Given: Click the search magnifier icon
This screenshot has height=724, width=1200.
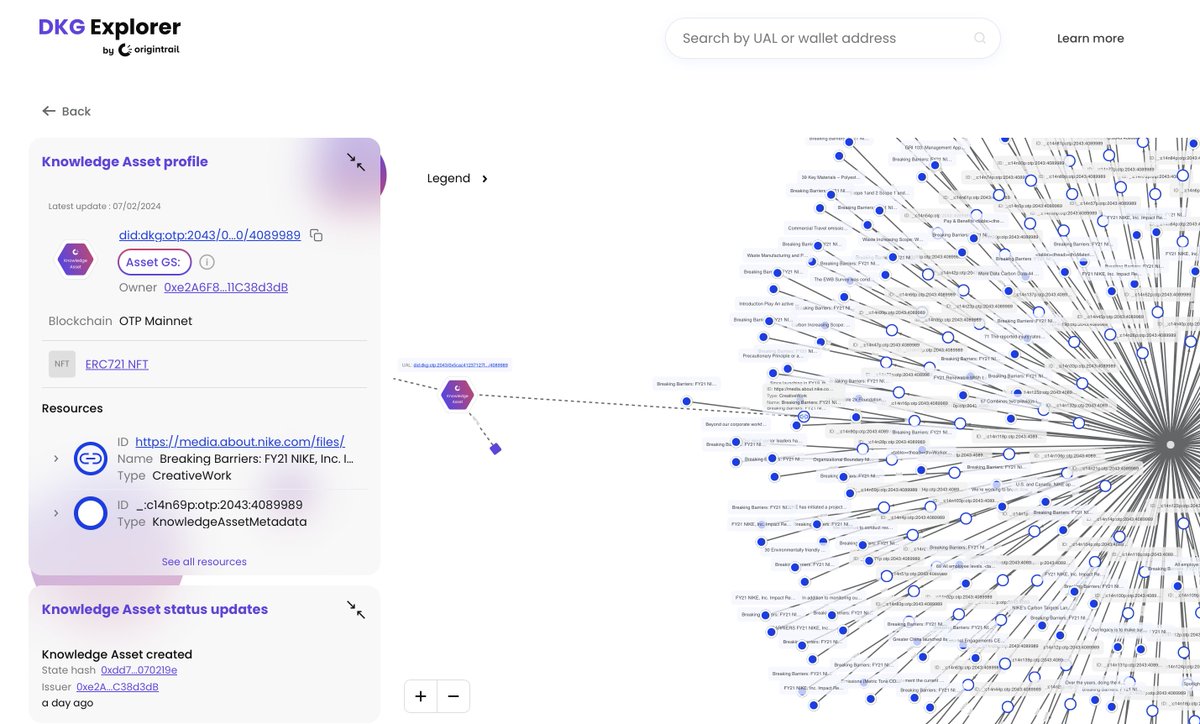Looking at the screenshot, I should [980, 38].
